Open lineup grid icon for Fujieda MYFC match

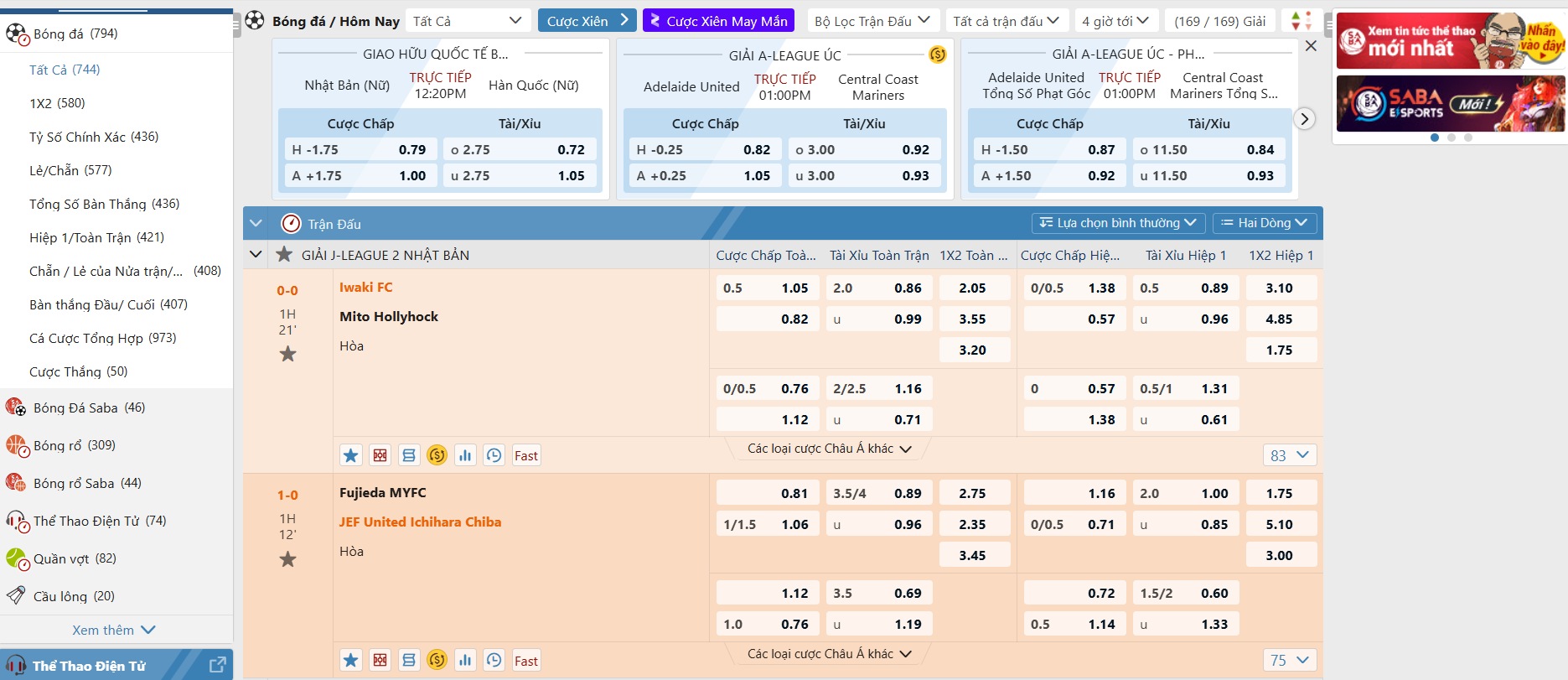(x=380, y=661)
